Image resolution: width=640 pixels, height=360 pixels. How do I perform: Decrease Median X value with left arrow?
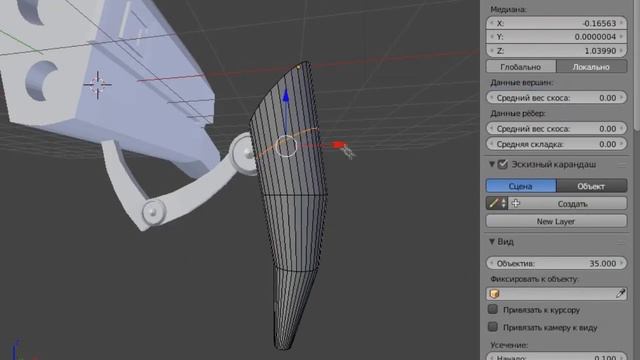pos(491,23)
